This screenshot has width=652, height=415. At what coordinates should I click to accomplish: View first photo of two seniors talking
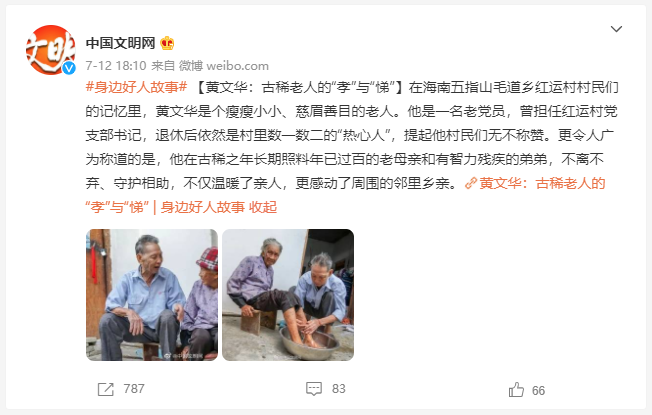pos(152,295)
